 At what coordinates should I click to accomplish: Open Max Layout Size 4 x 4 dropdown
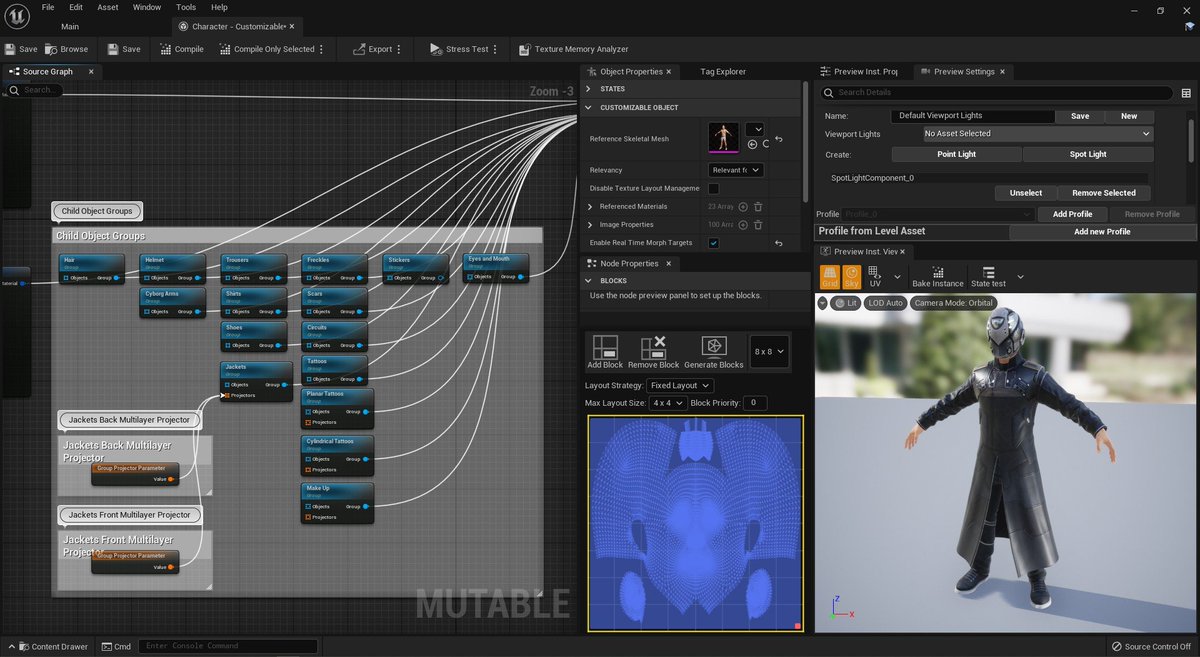pyautogui.click(x=667, y=402)
